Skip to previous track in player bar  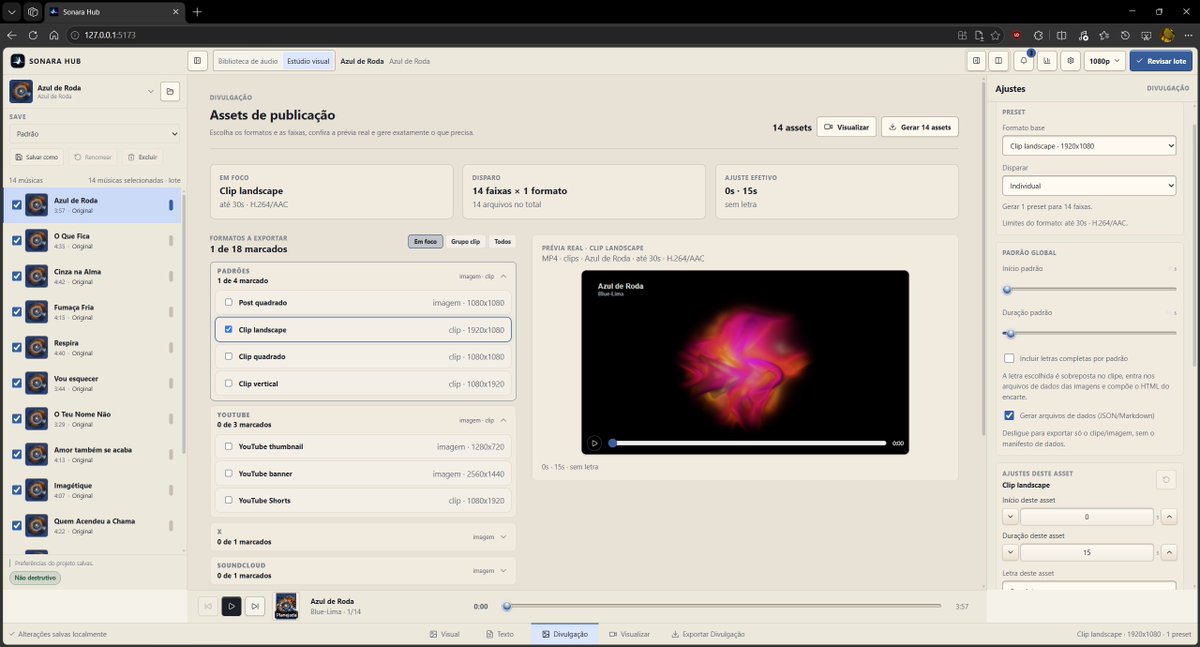click(x=207, y=606)
